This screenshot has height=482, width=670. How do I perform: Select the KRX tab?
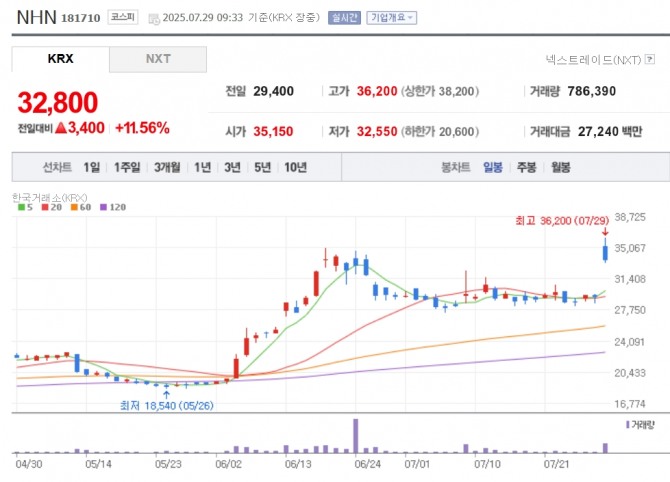(60, 59)
